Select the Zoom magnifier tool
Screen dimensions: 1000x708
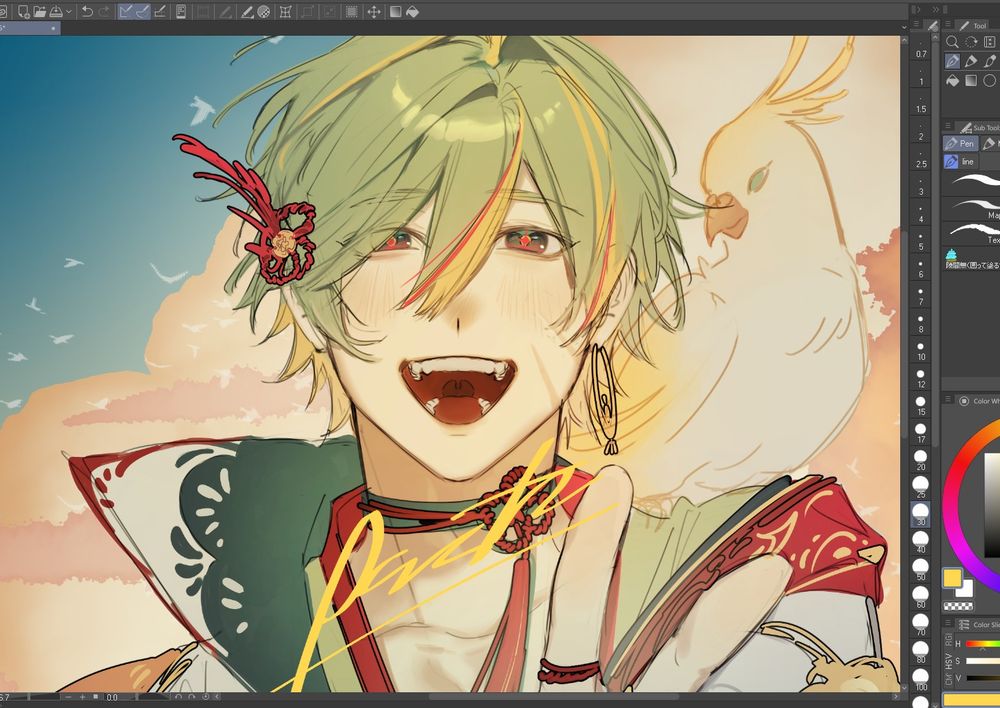pos(952,42)
